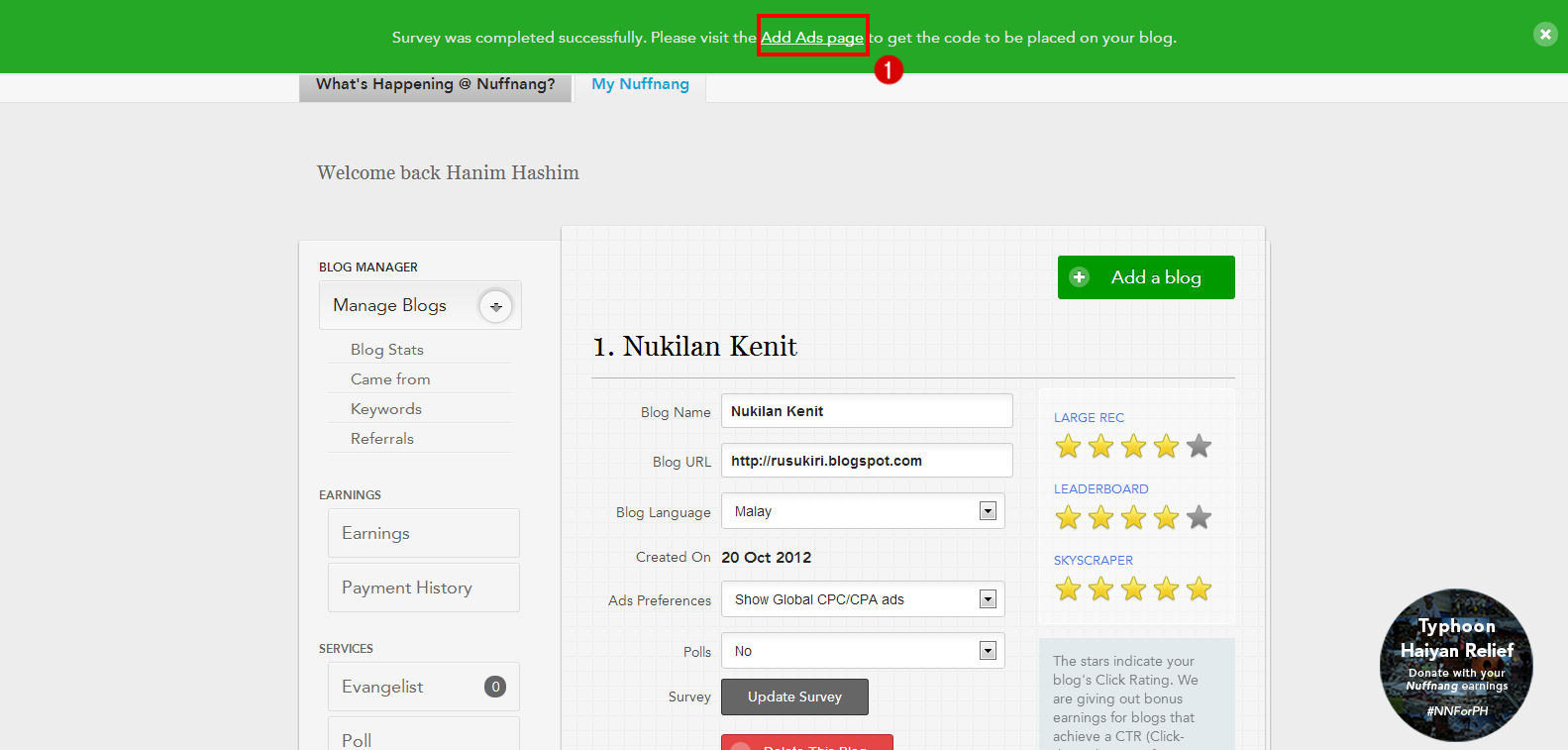Edit the Blog URL field

point(867,461)
